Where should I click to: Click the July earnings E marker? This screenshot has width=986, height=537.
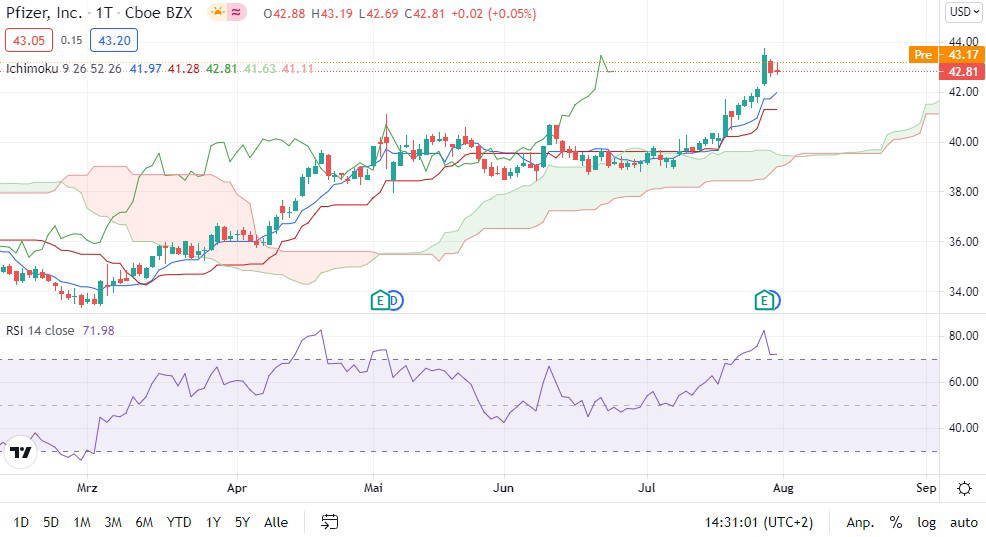tap(764, 301)
